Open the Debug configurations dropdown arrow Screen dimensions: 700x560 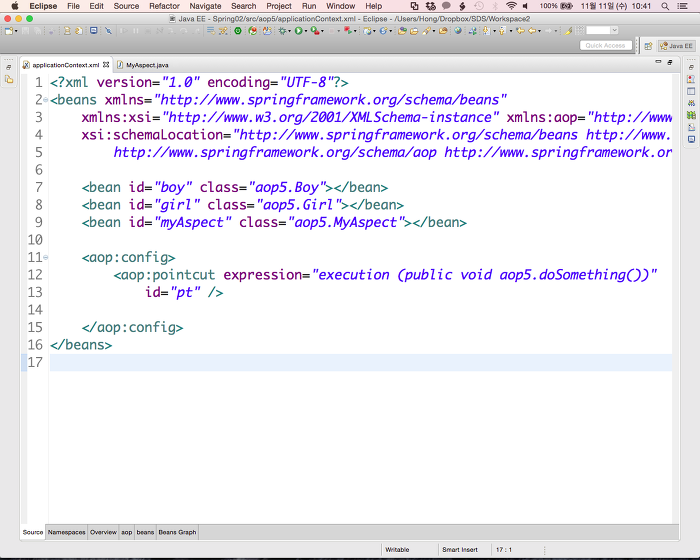pos(289,31)
